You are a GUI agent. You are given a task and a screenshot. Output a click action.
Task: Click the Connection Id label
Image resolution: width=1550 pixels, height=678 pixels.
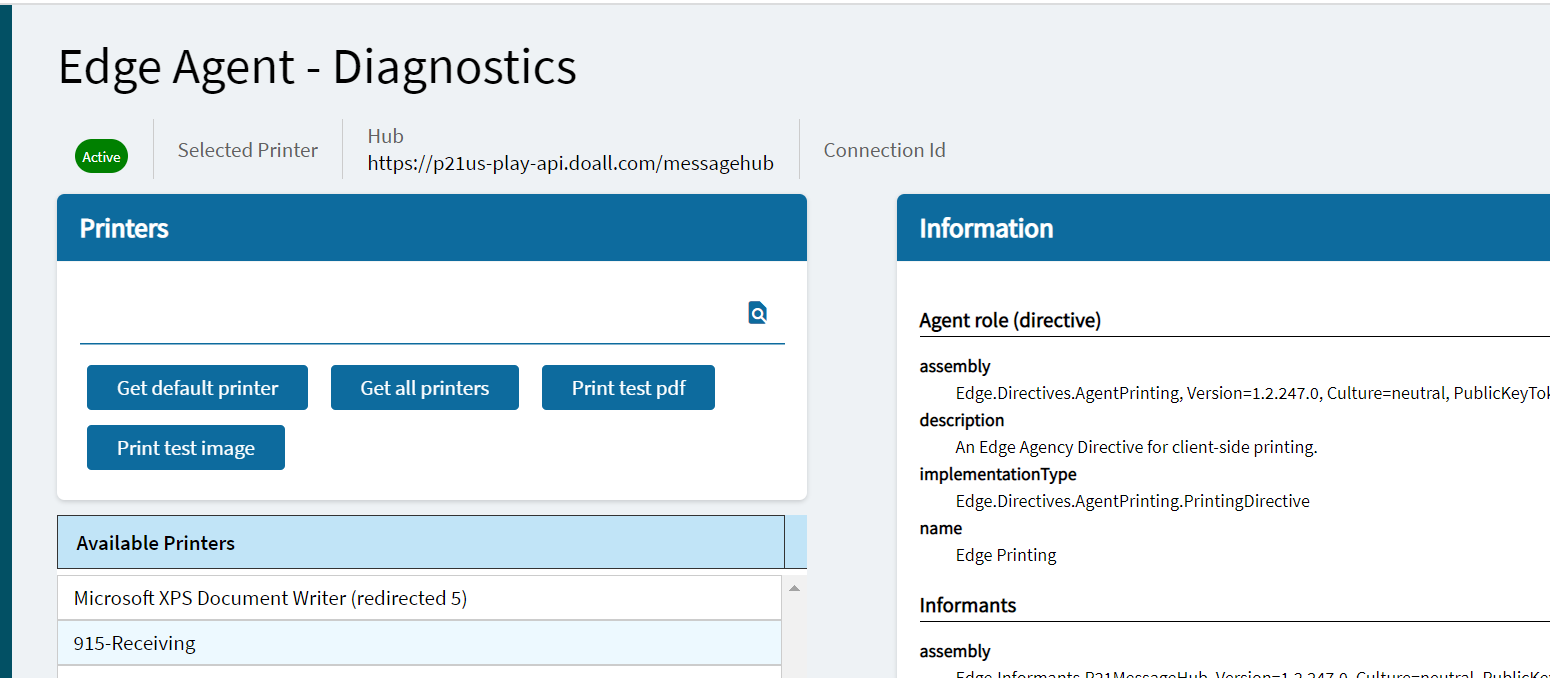coord(884,150)
